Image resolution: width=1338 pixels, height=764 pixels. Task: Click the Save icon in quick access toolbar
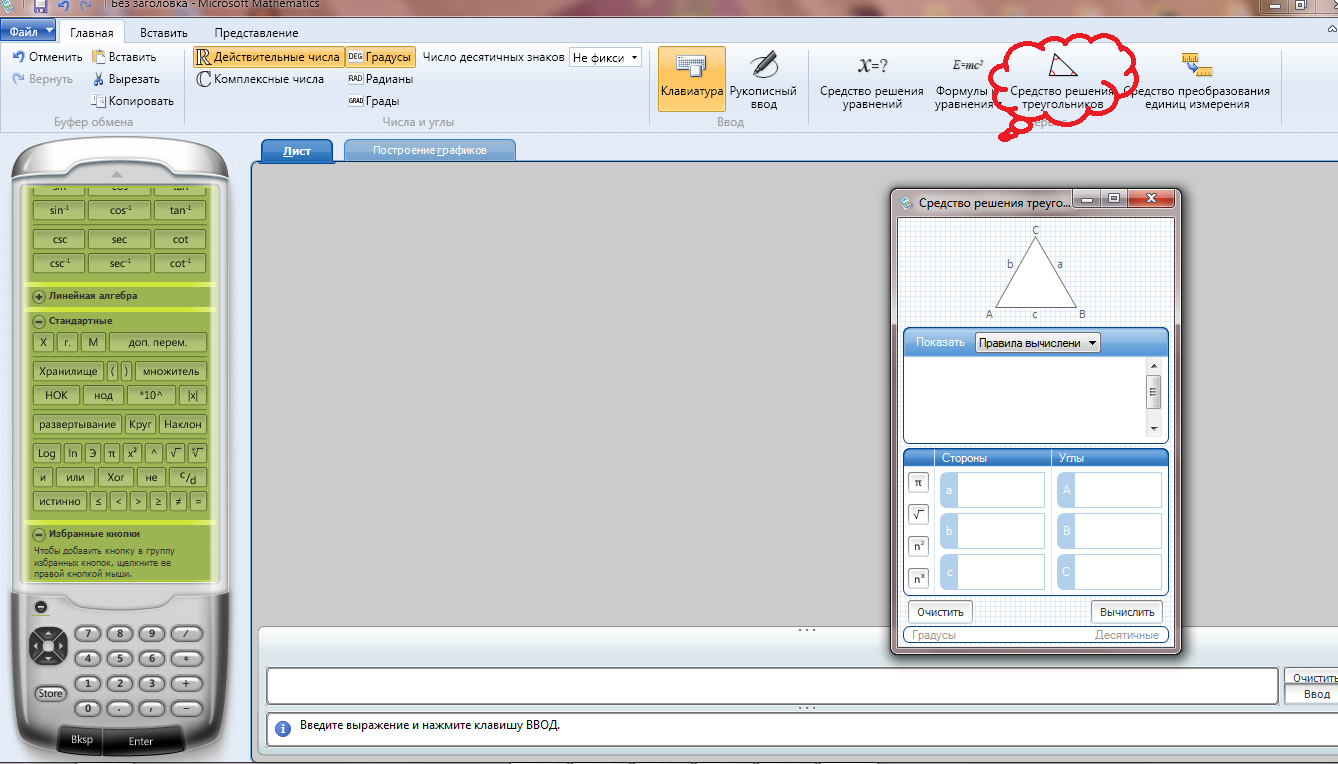pyautogui.click(x=41, y=6)
